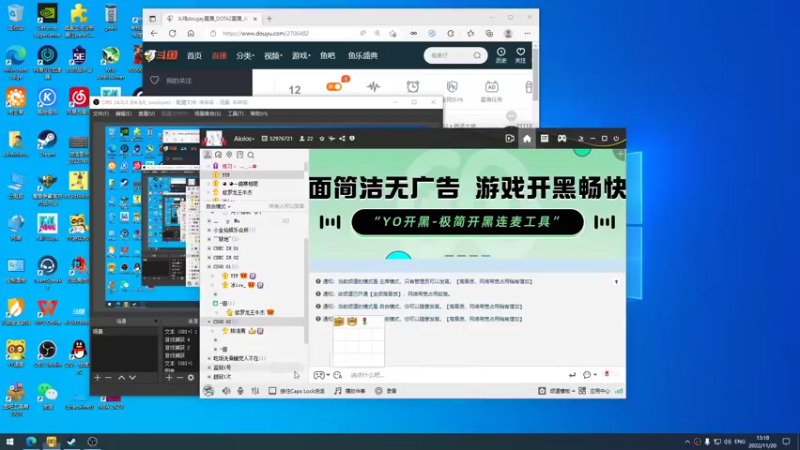Click the YY play accompaniment music note
The height and width of the screenshot is (450, 800).
tap(338, 391)
